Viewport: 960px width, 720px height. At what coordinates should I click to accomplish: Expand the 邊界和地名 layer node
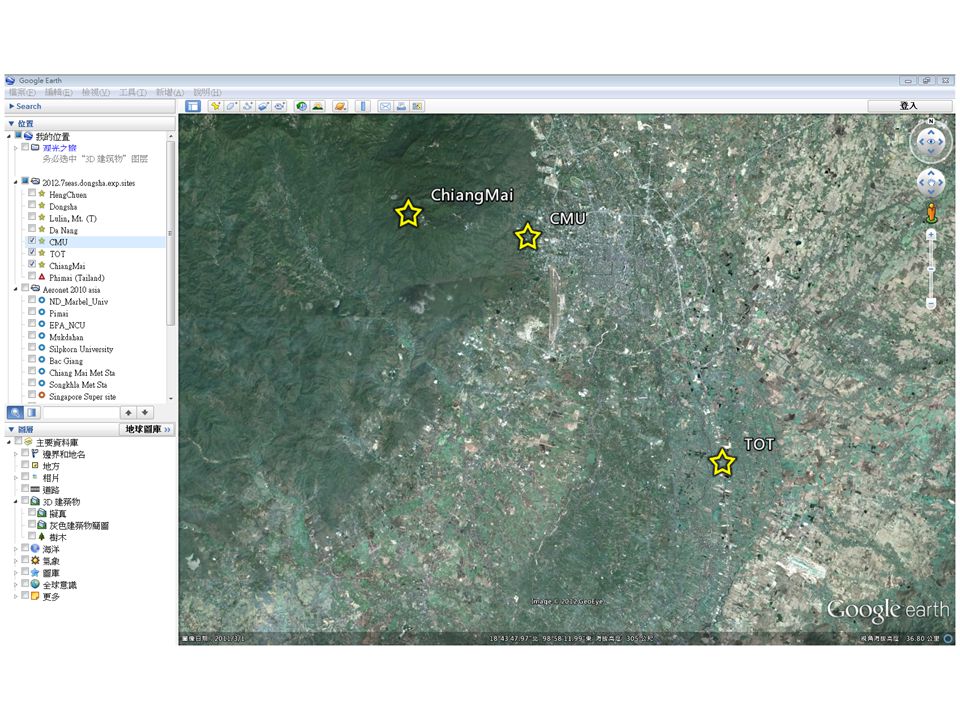(x=16, y=454)
